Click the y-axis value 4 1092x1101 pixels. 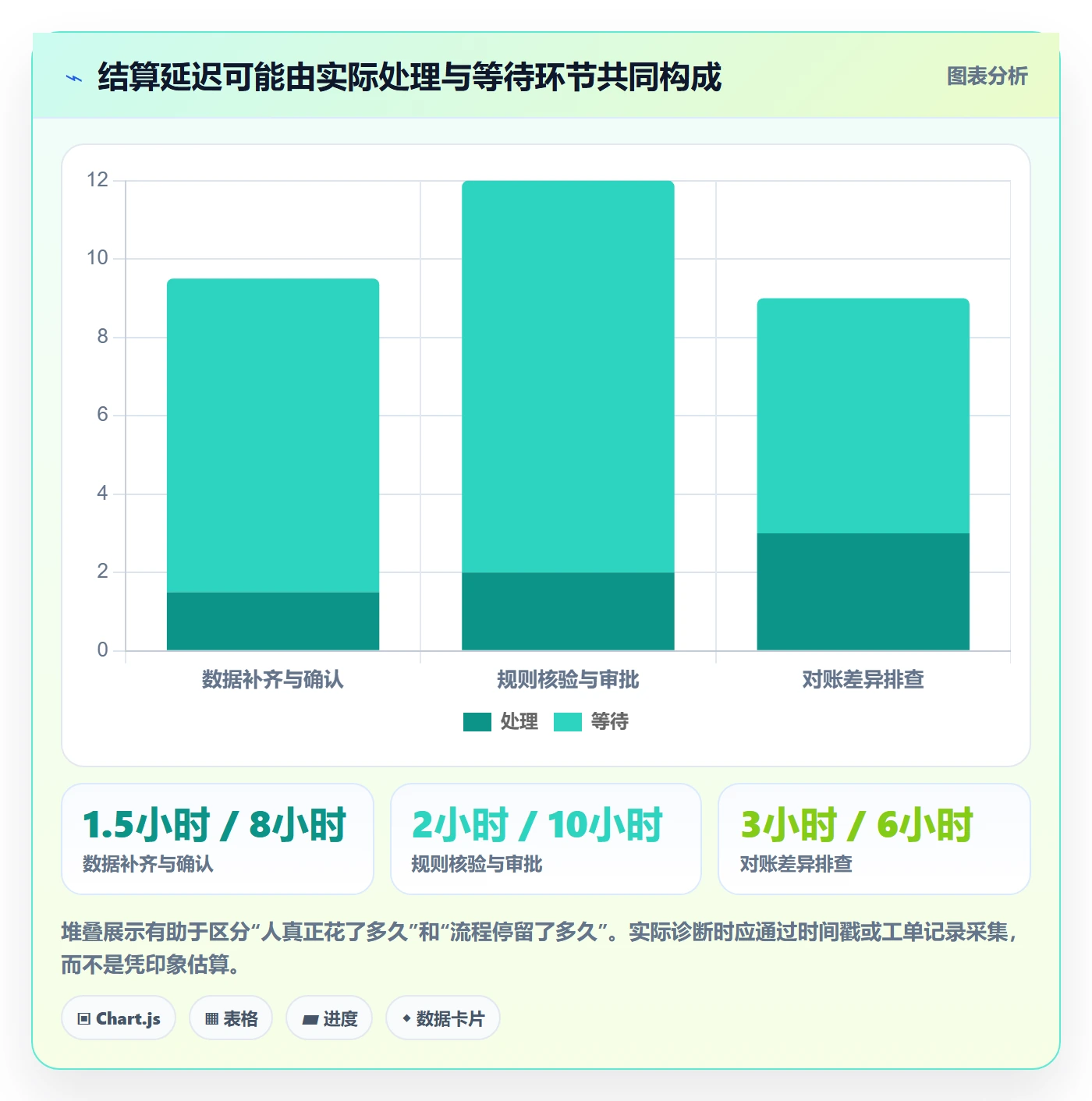(102, 494)
